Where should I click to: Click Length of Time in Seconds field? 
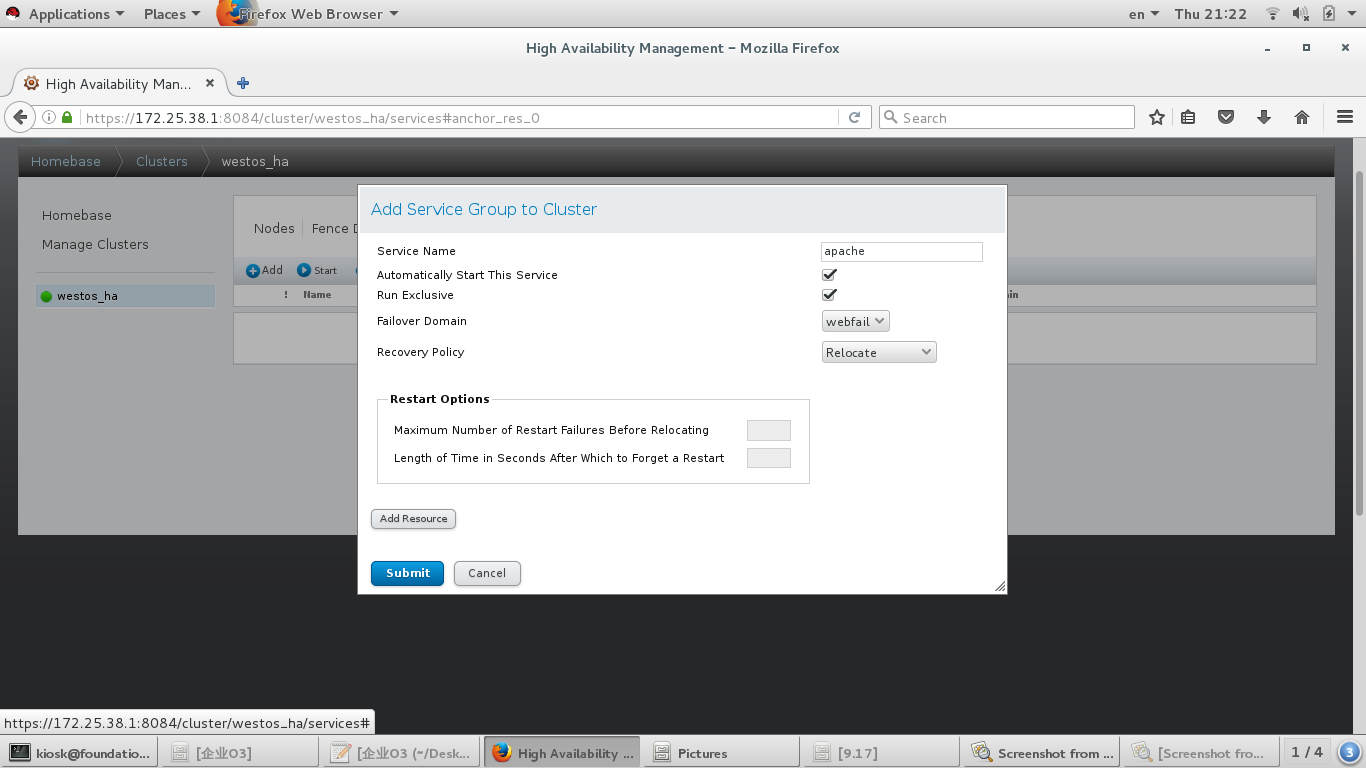coord(769,458)
